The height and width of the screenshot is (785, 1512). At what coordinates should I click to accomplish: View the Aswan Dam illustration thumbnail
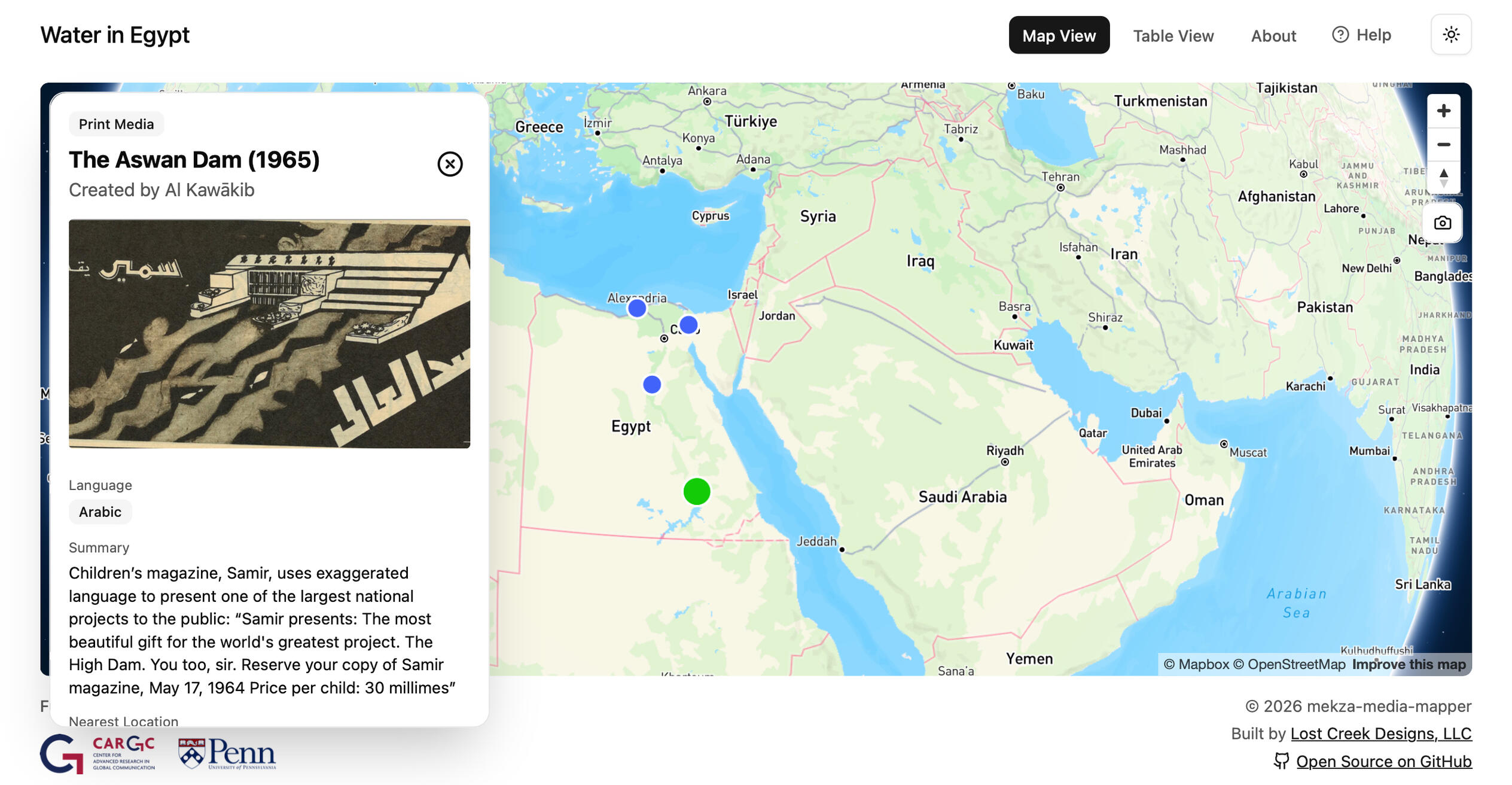(269, 333)
